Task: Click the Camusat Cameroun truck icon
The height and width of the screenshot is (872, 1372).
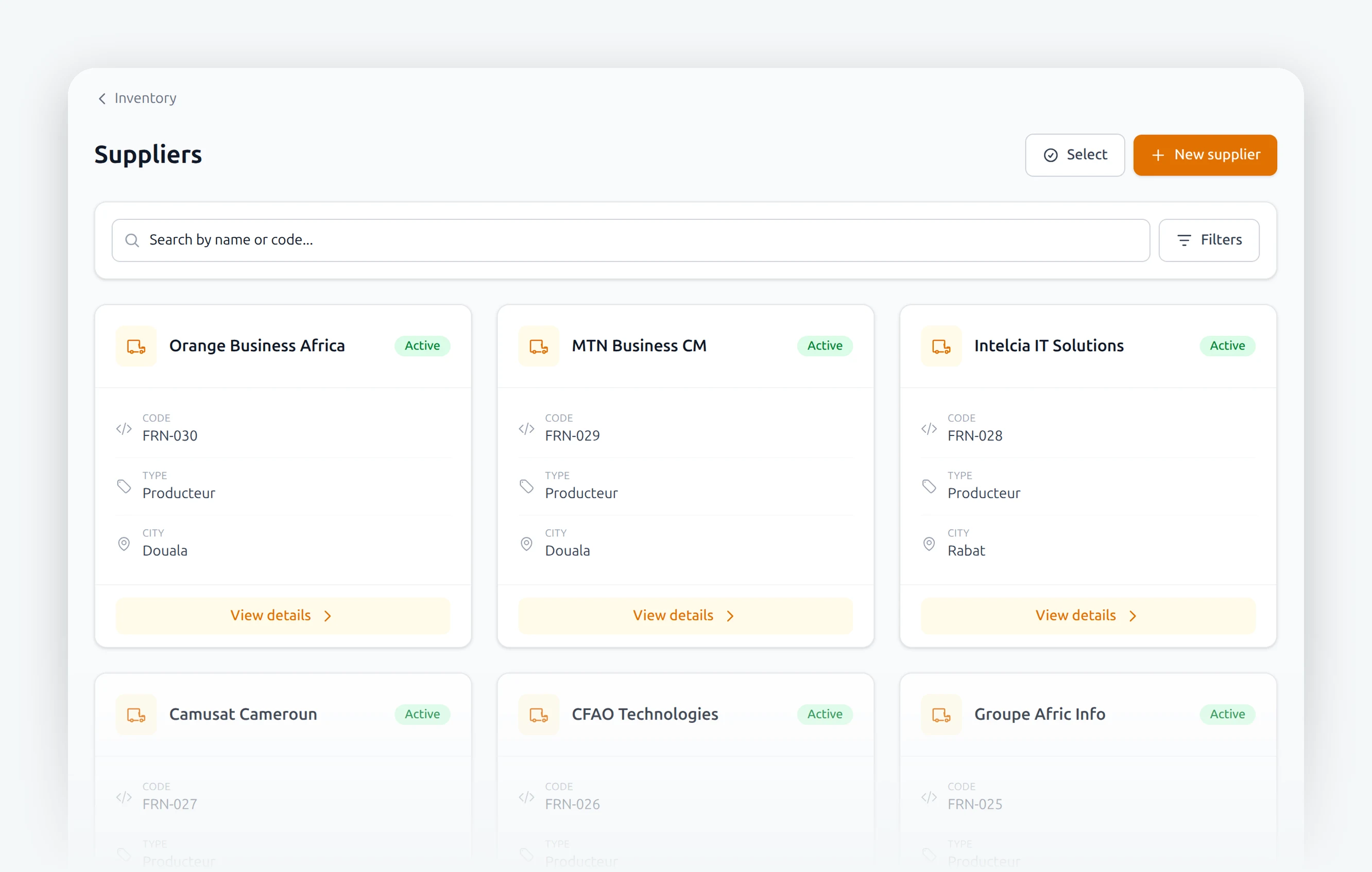Action: point(136,714)
